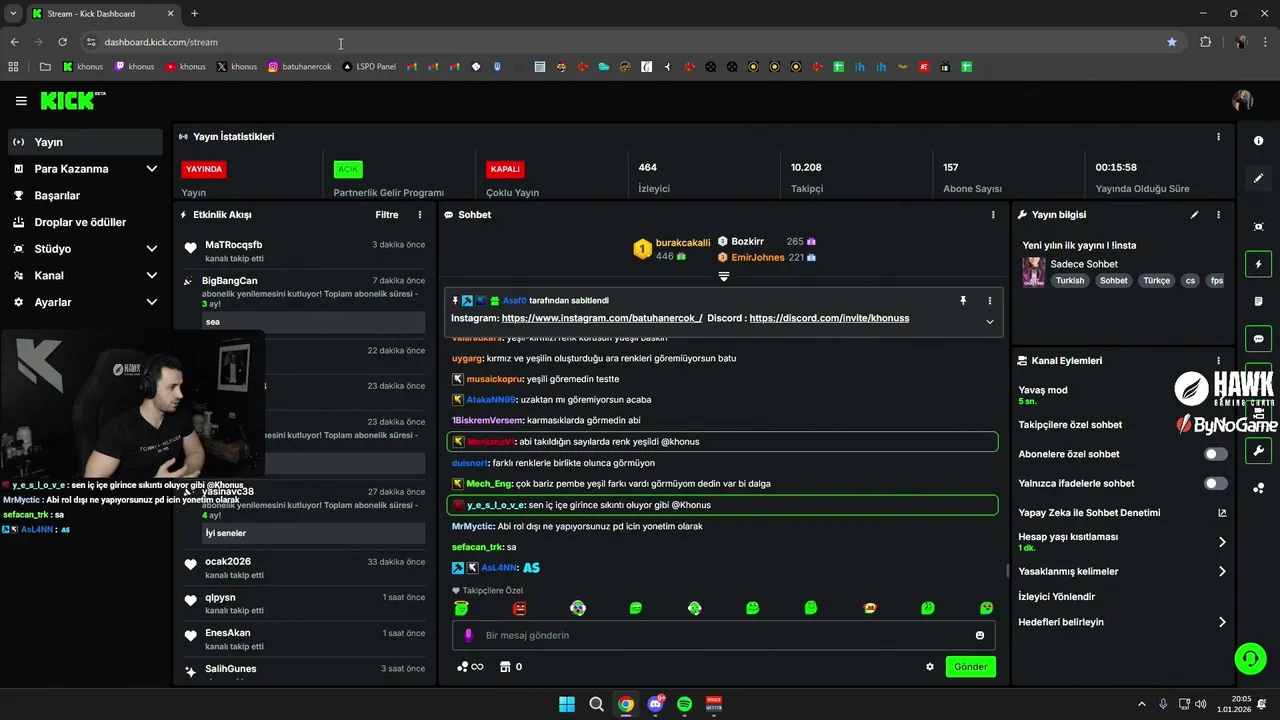Open the green headset support button
The height and width of the screenshot is (720, 1280).
pyautogui.click(x=1250, y=658)
